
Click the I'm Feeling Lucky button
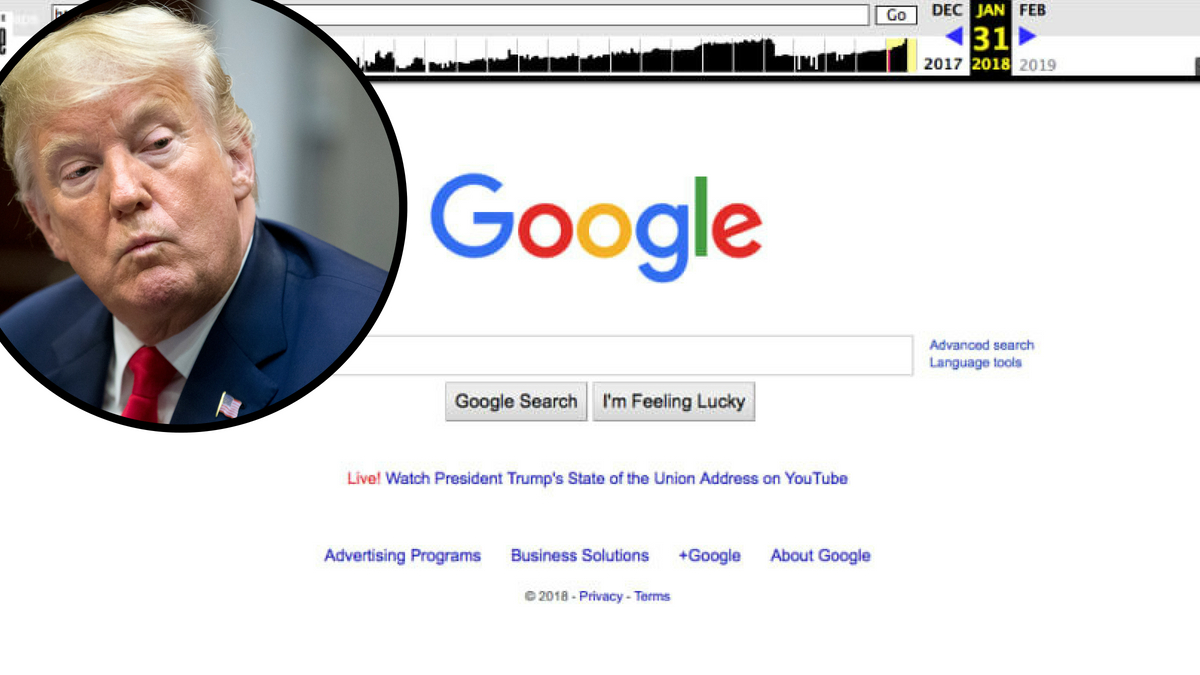point(674,401)
